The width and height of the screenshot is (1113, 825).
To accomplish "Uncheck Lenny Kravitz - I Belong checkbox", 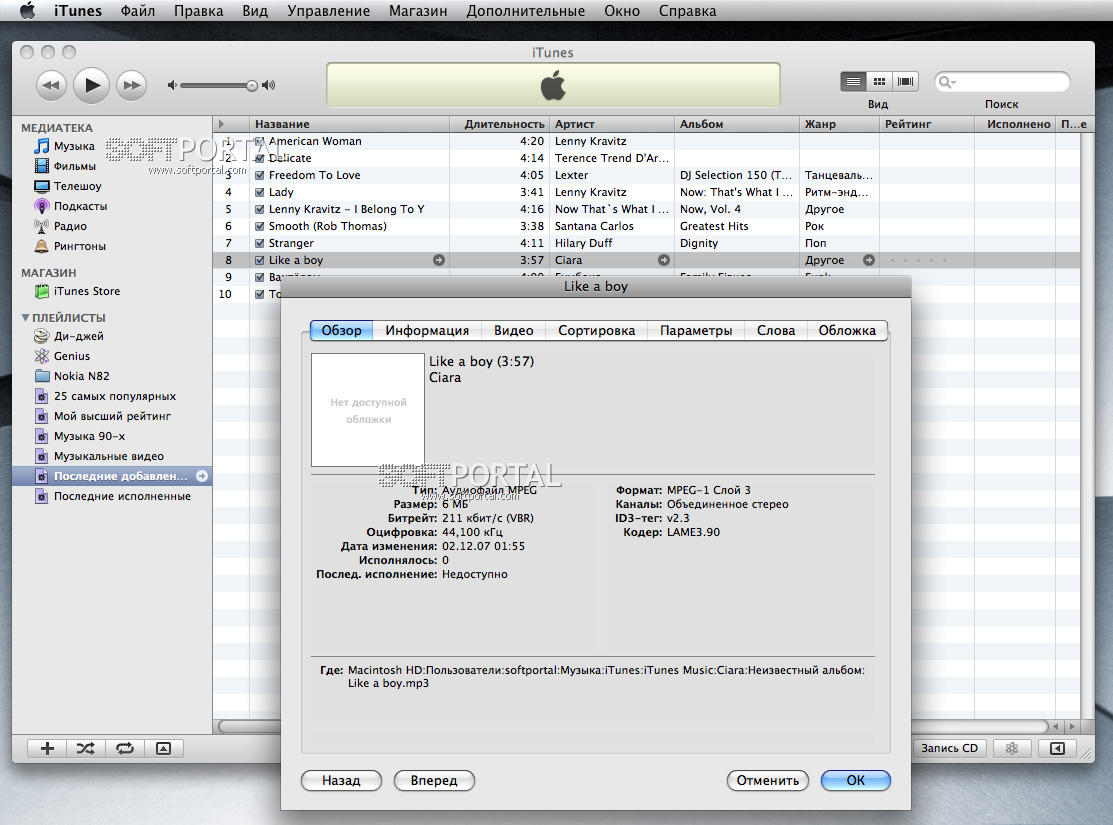I will [x=260, y=209].
